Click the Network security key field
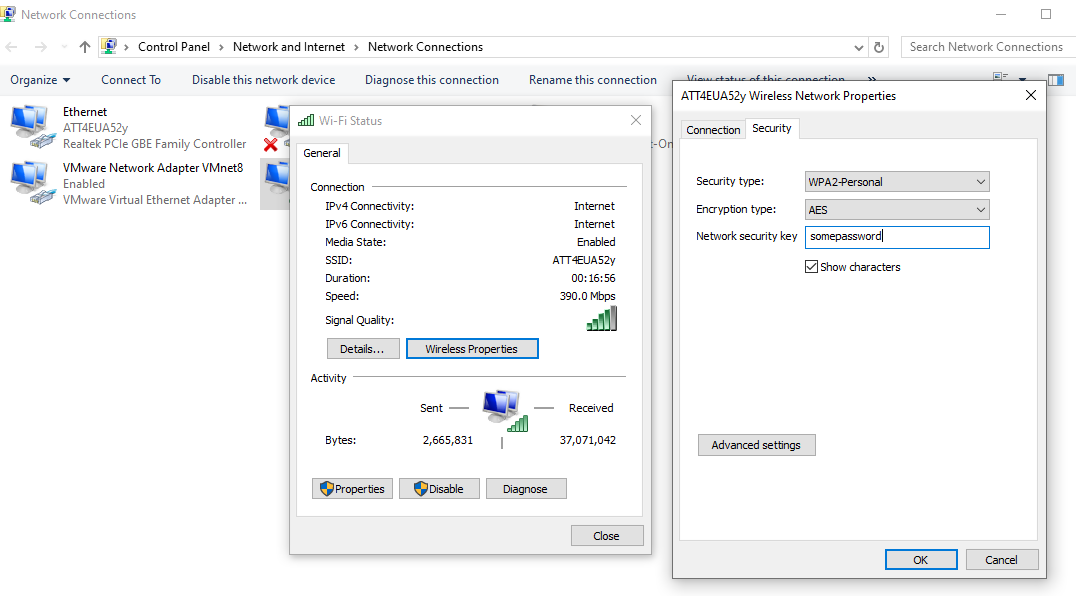The image size is (1076, 596). [x=897, y=237]
